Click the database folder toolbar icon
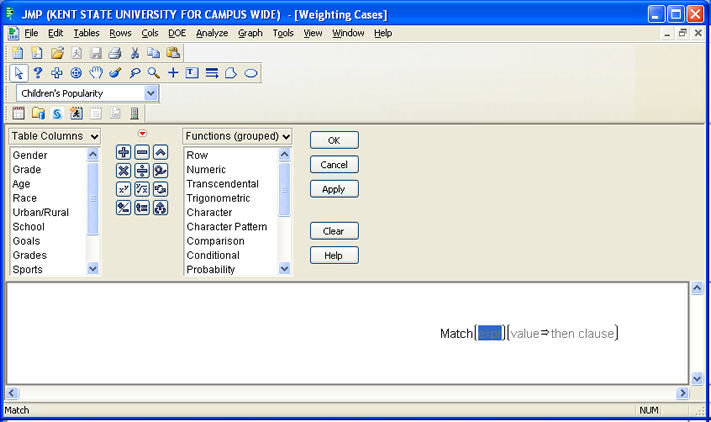Screen dimensions: 711x422 (38, 113)
